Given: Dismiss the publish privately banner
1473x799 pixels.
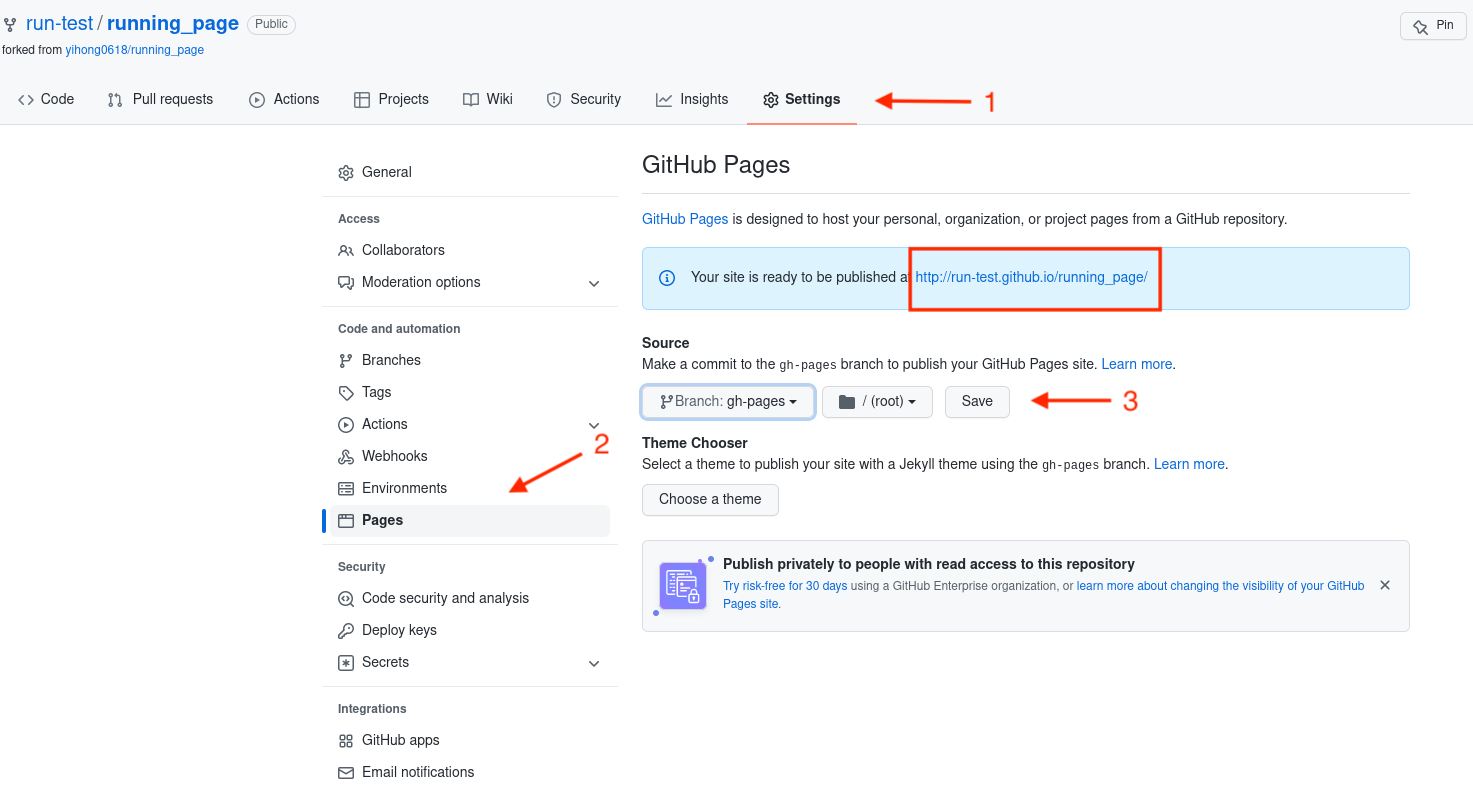Looking at the screenshot, I should tap(1385, 585).
